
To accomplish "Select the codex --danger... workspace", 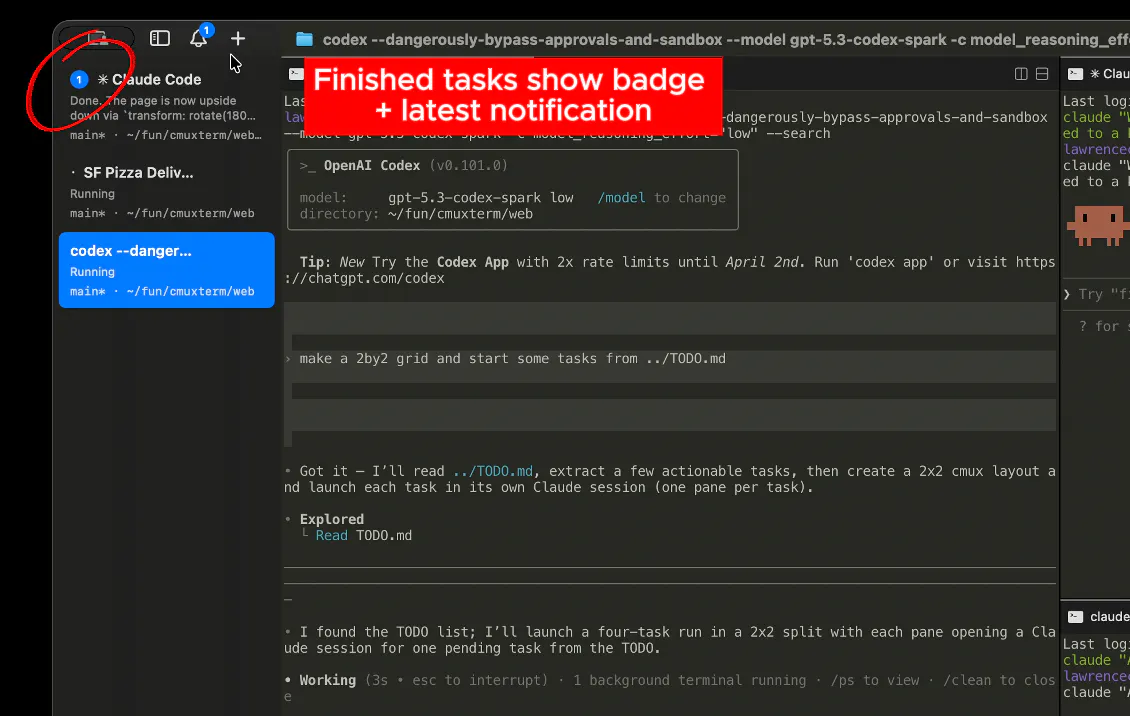I will (x=166, y=270).
